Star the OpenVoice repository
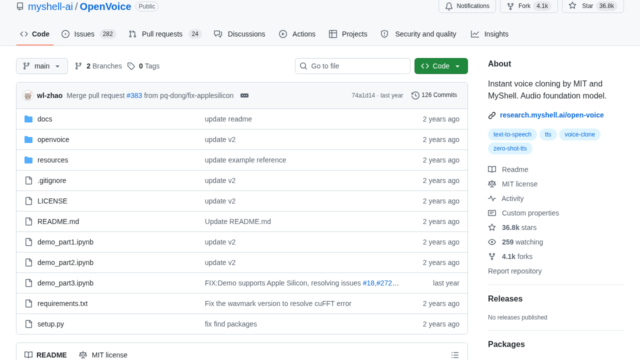The width and height of the screenshot is (640, 360). (x=593, y=6)
